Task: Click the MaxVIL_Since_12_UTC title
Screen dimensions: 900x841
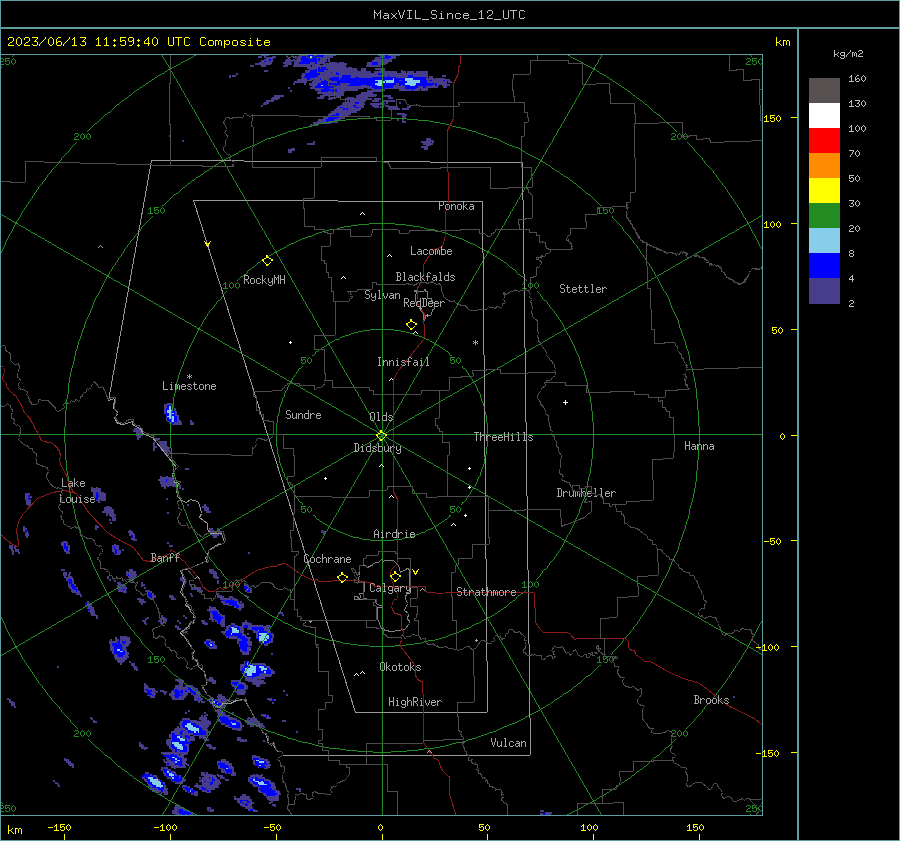Action: coord(449,15)
